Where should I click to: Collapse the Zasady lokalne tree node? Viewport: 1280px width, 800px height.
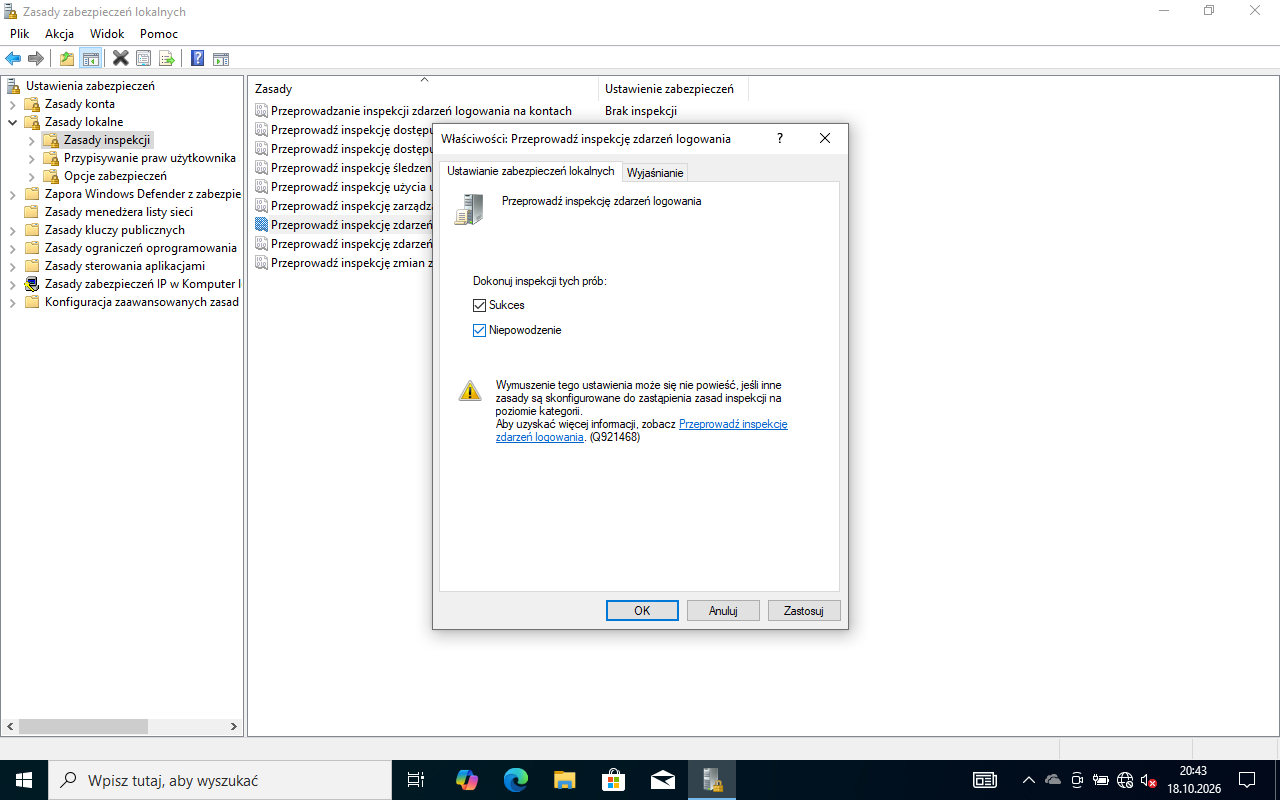12,122
